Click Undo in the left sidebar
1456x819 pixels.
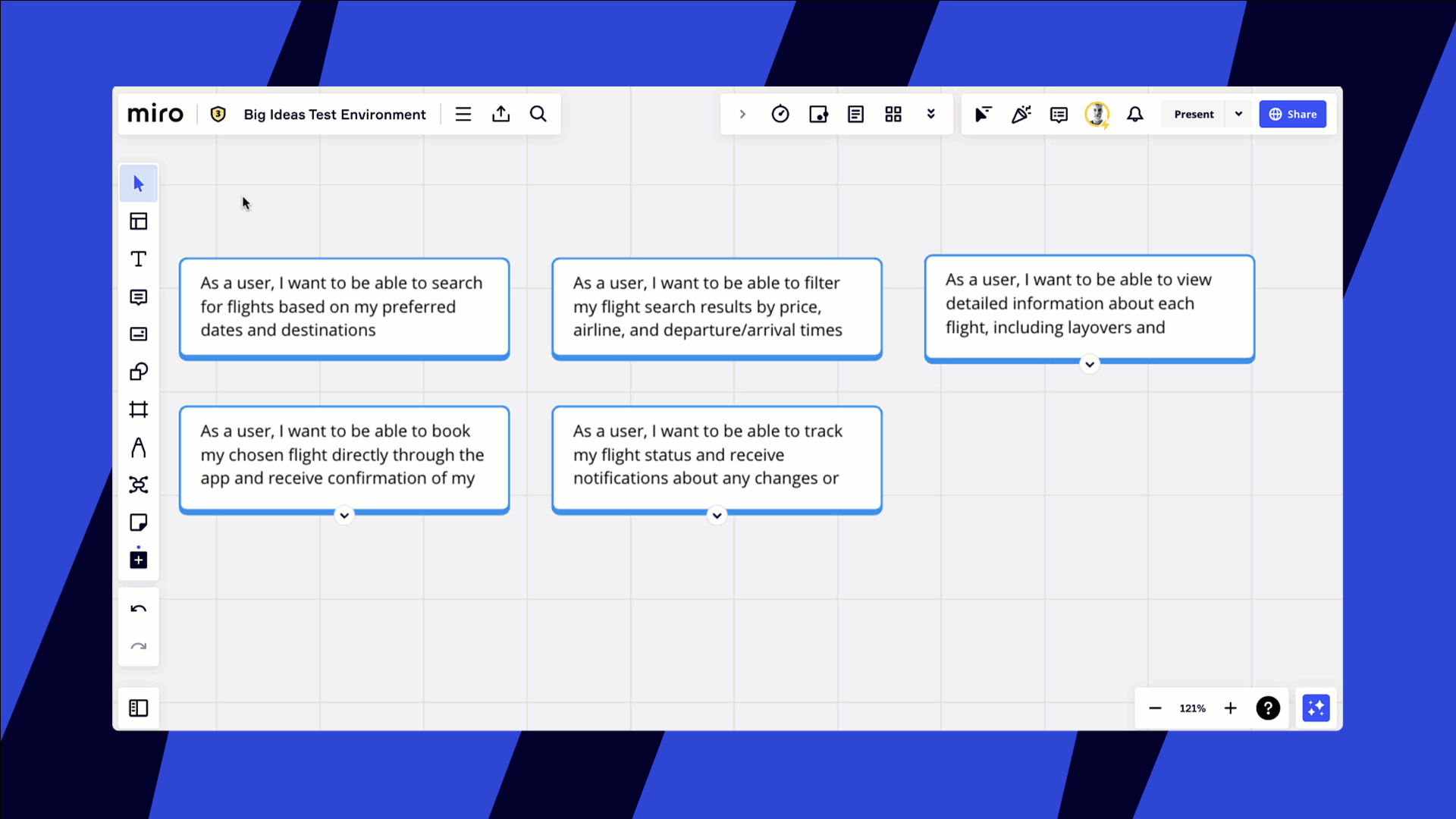click(139, 607)
